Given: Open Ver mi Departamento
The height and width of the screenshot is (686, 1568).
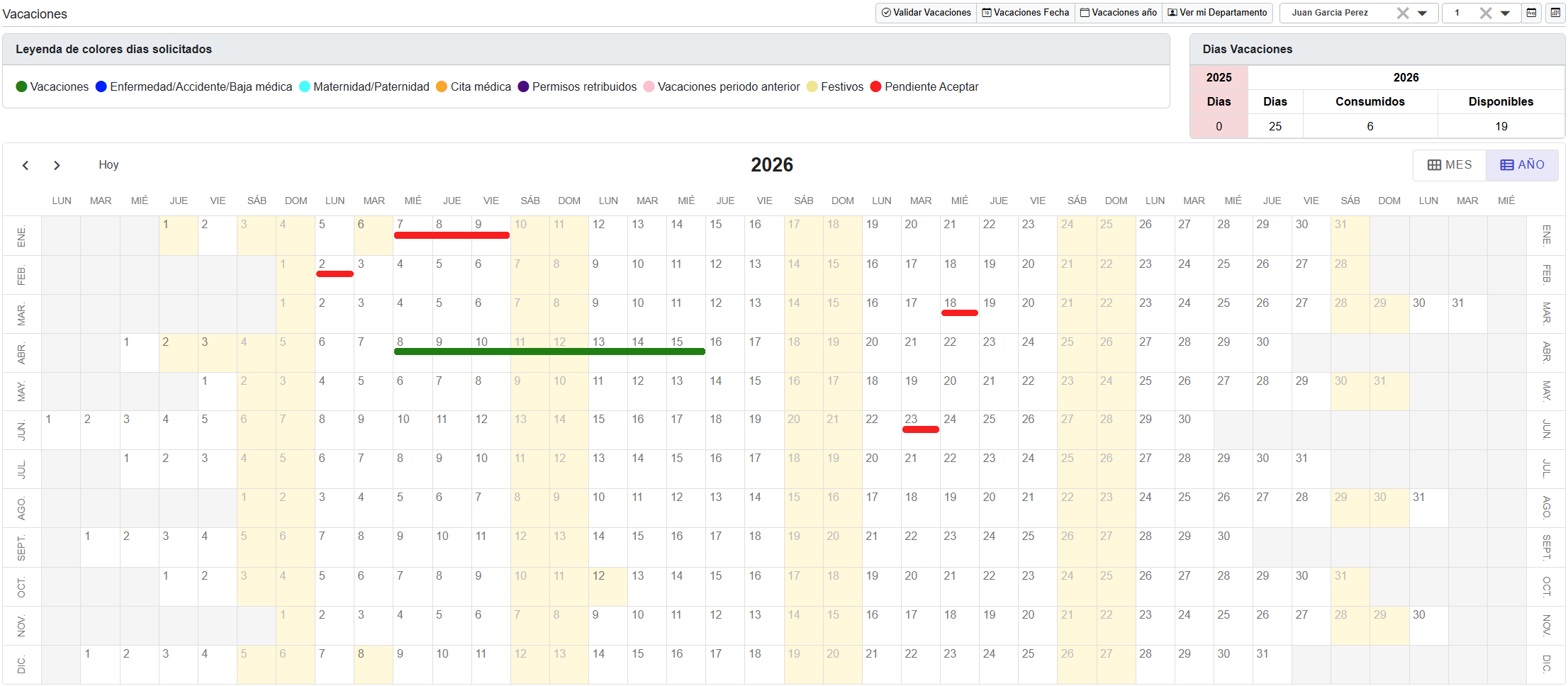Looking at the screenshot, I should (x=1217, y=13).
